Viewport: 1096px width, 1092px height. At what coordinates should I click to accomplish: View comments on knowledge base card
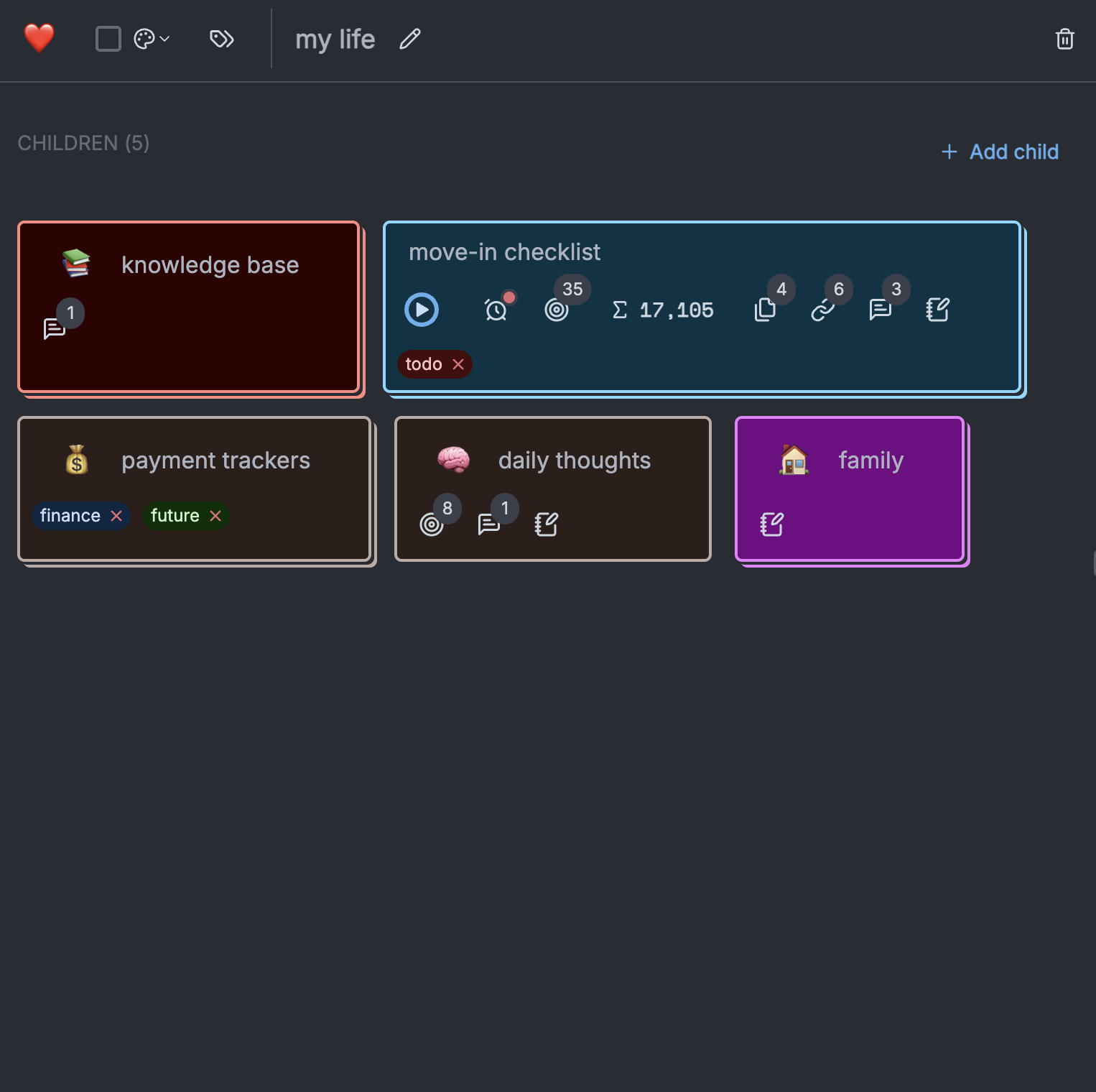(x=55, y=328)
